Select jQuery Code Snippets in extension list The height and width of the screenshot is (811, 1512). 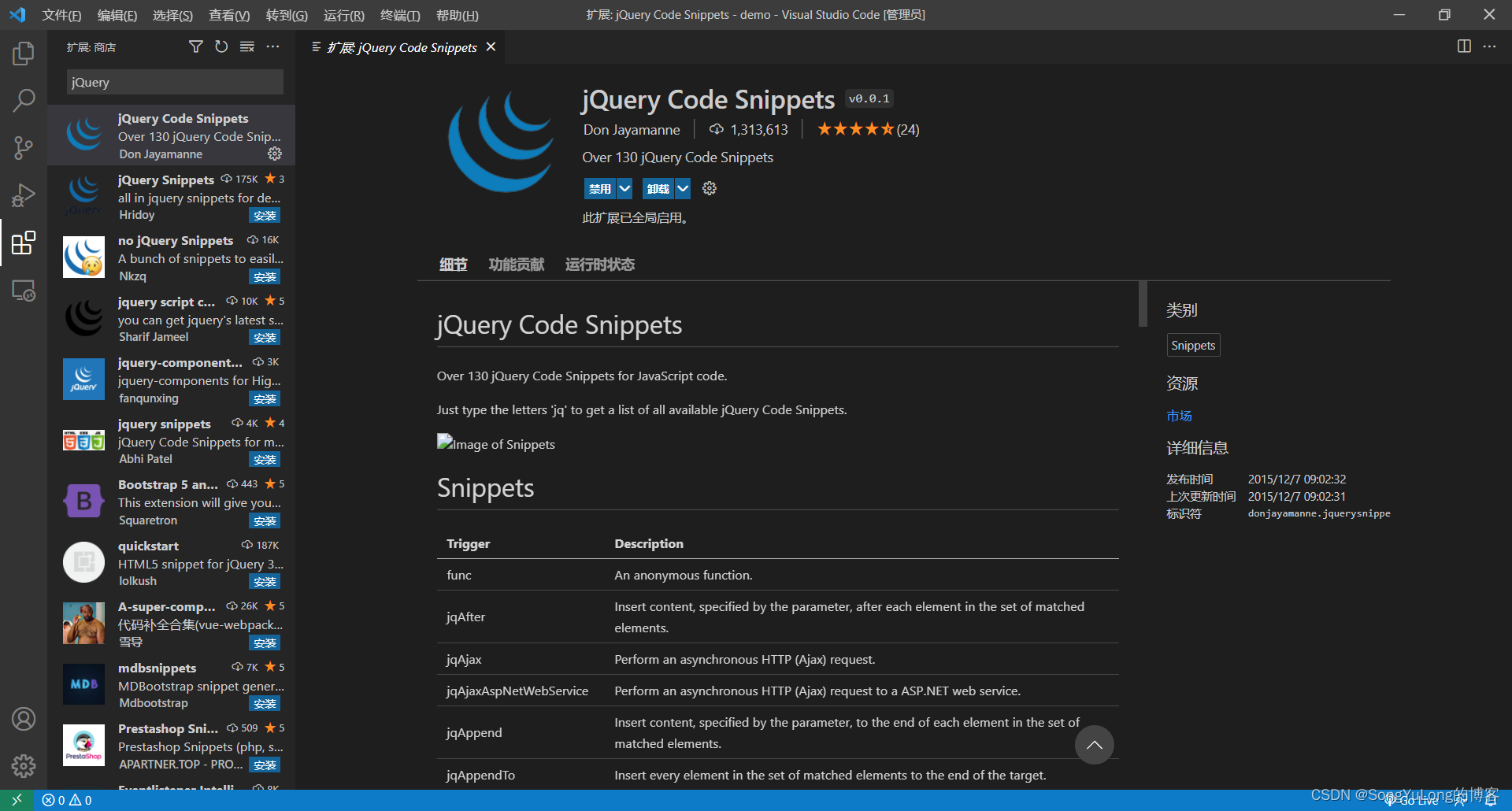[x=171, y=135]
